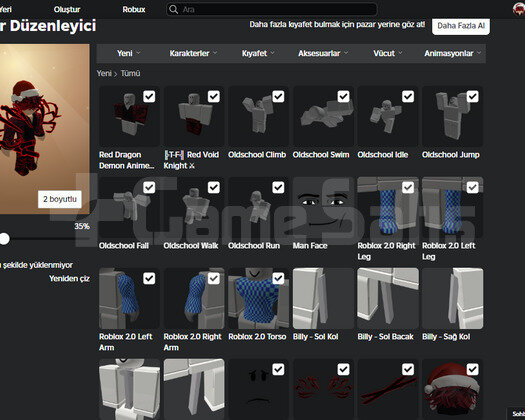Select the Roblox 2.0 Left Leg thumbnail
The image size is (525, 420).
[x=452, y=207]
